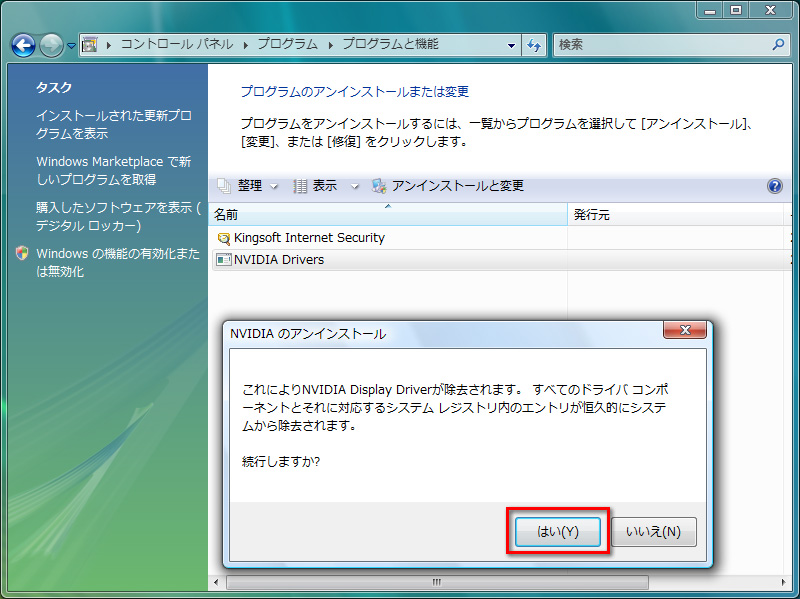This screenshot has width=800, height=599.
Task: Click the scroll right arrow
Action: click(x=784, y=582)
